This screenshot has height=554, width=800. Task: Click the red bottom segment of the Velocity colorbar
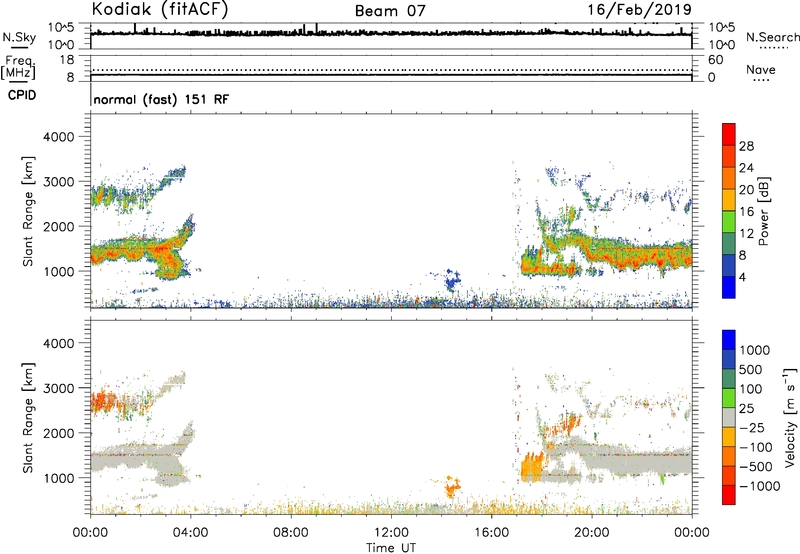click(x=729, y=495)
